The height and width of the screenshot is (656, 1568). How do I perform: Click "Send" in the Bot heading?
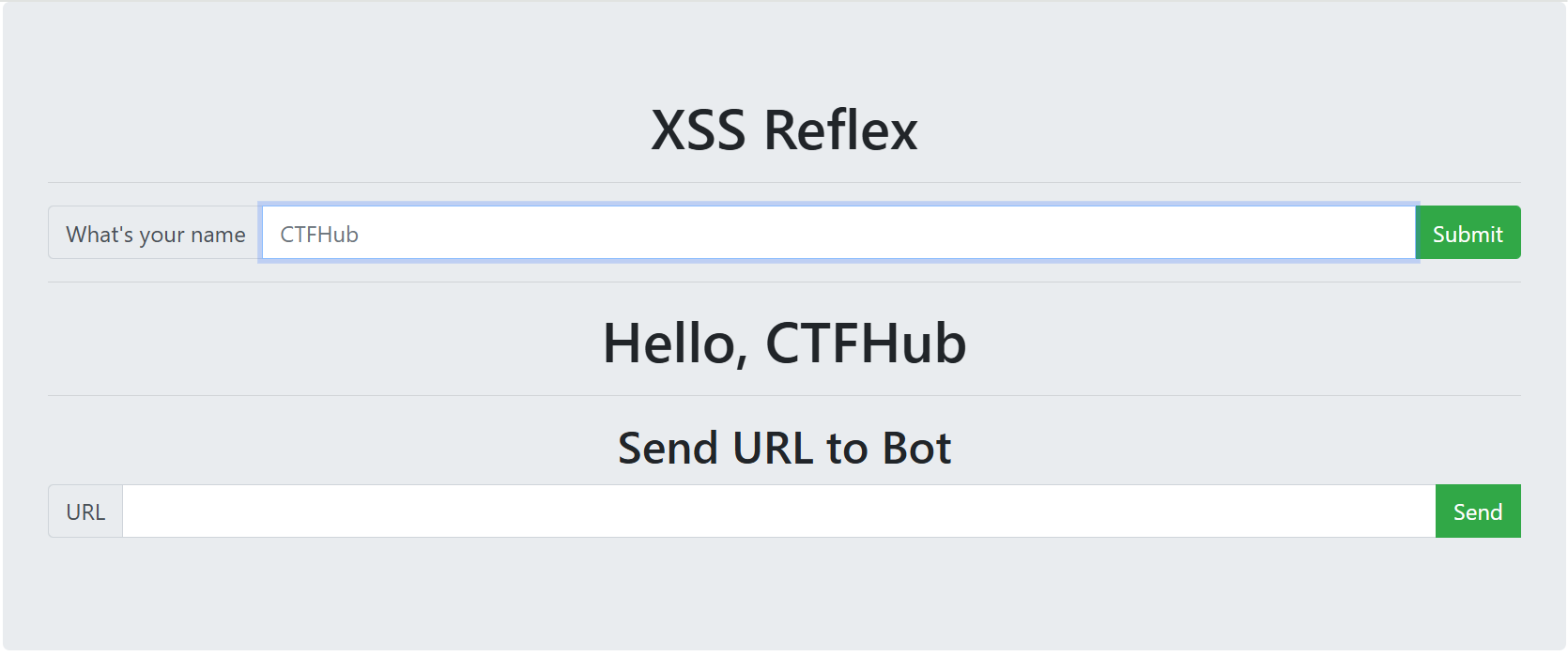tap(669, 448)
